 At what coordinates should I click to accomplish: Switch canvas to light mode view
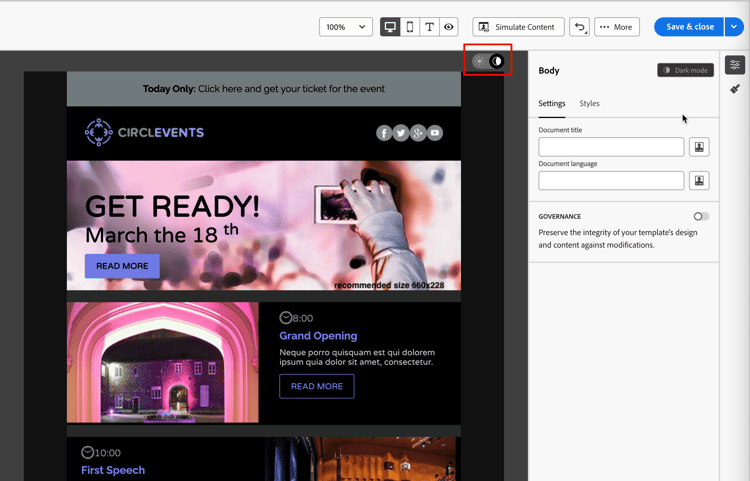[x=480, y=62]
